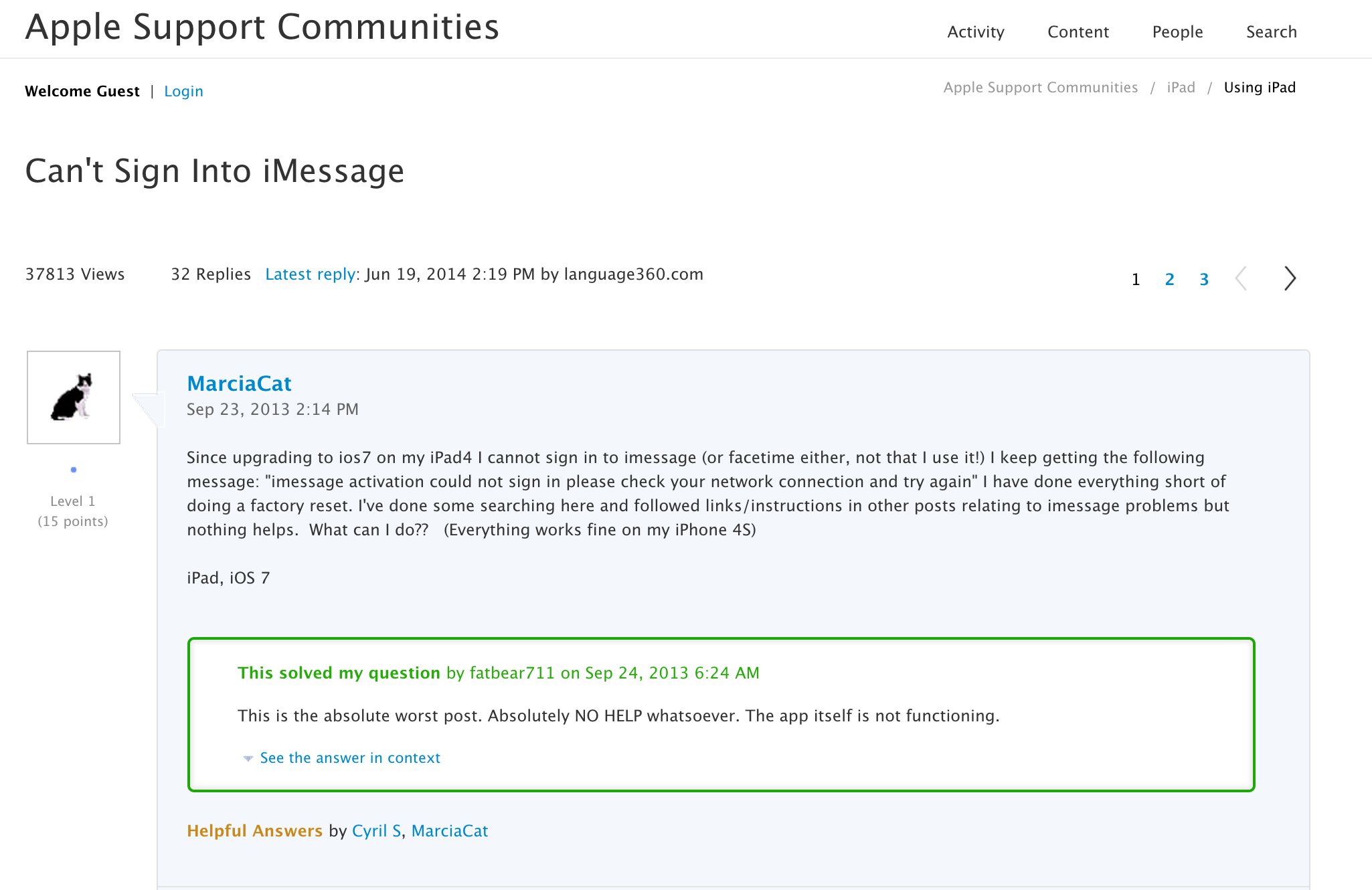The height and width of the screenshot is (890, 1372).
Task: Open the iPad breadcrumb
Action: [x=1181, y=87]
